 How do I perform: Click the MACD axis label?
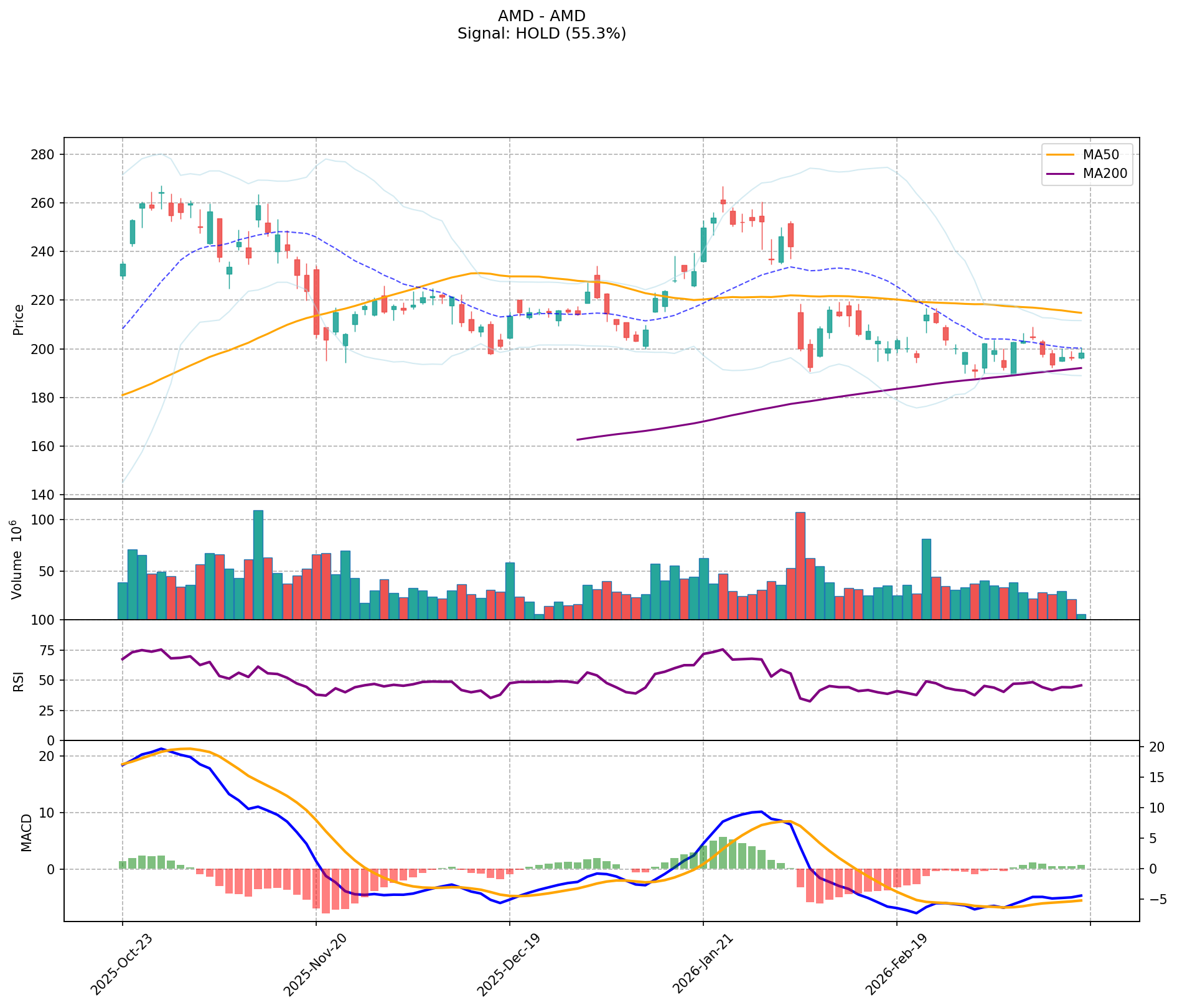pyautogui.click(x=26, y=832)
